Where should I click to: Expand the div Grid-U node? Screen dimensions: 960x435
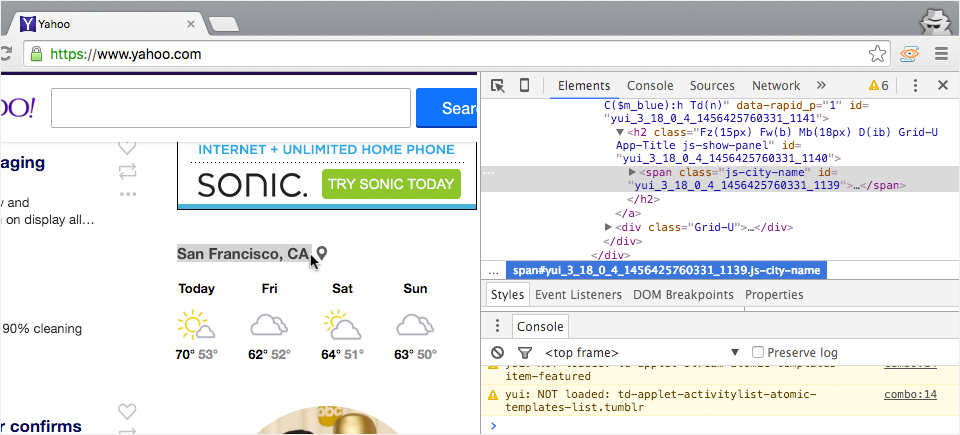click(609, 227)
